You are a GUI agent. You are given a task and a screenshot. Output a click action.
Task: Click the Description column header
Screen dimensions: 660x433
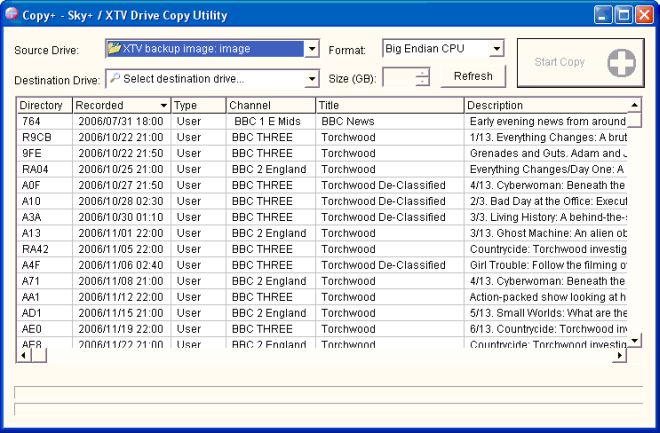[545, 105]
